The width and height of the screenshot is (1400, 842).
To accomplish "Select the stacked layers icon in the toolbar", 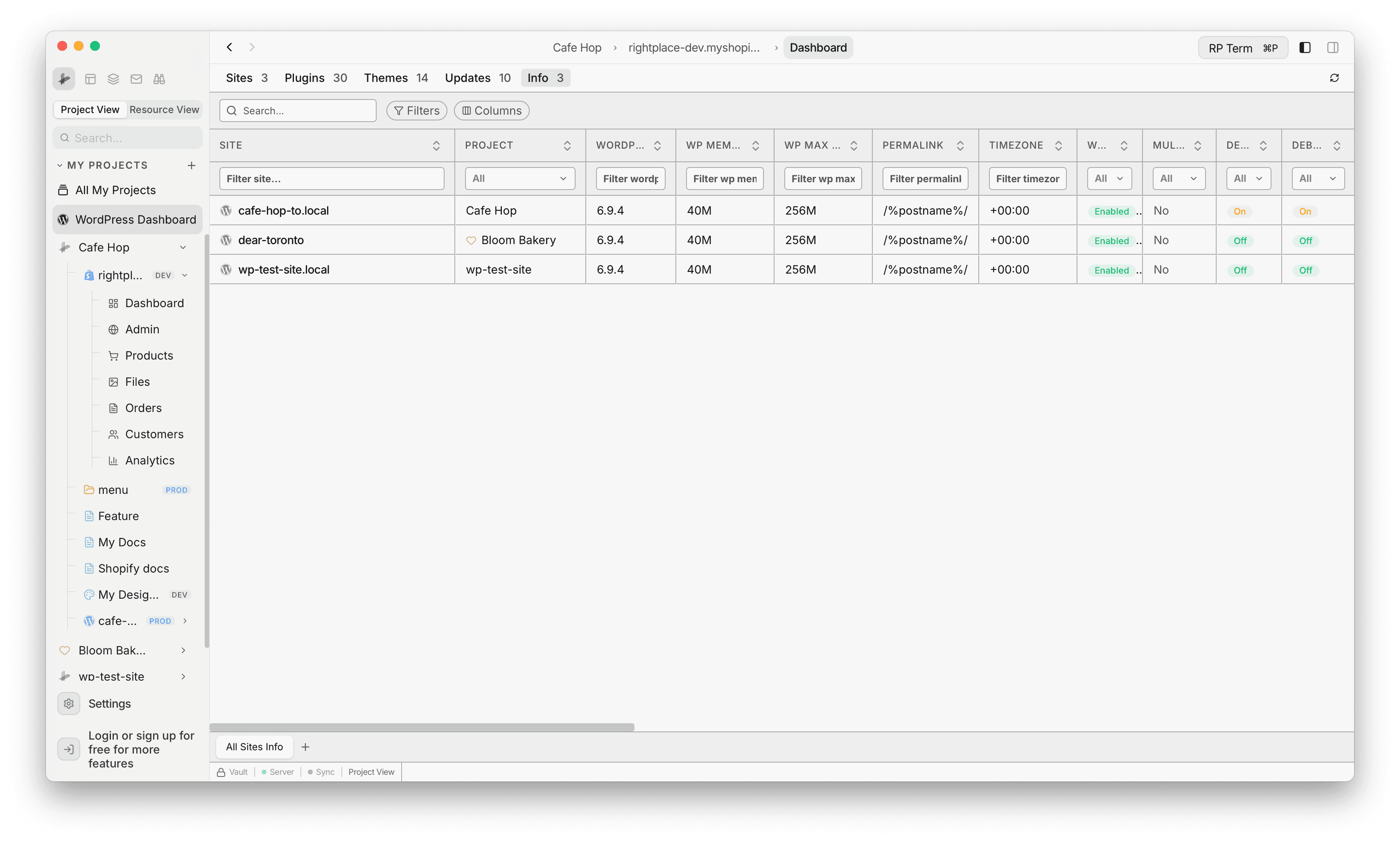I will (113, 79).
